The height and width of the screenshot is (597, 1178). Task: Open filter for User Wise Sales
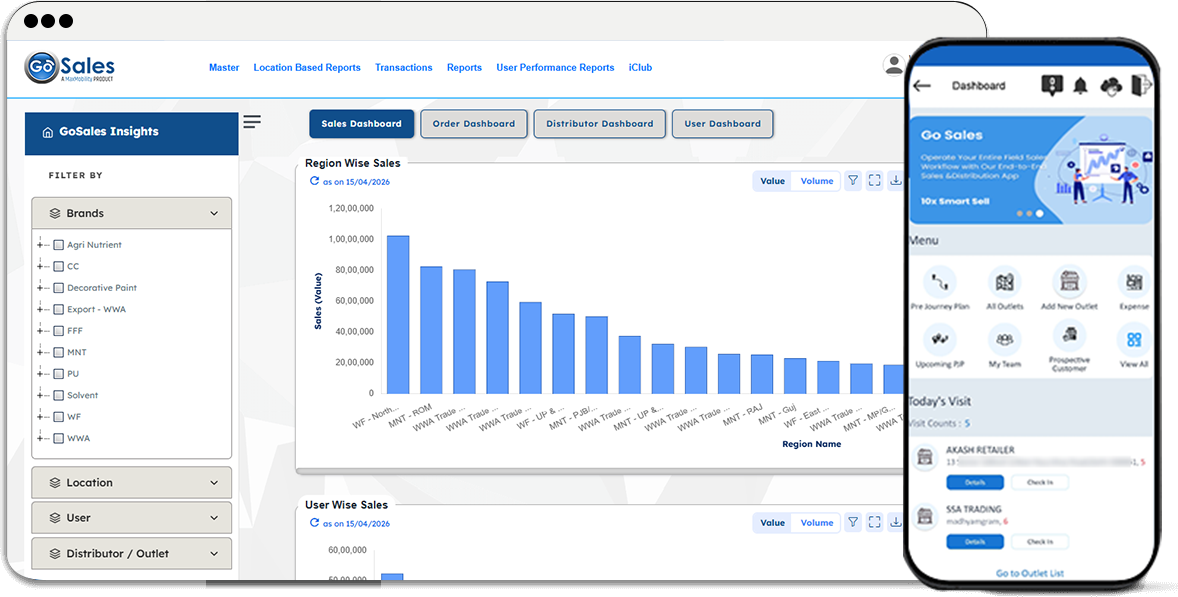pyautogui.click(x=853, y=523)
